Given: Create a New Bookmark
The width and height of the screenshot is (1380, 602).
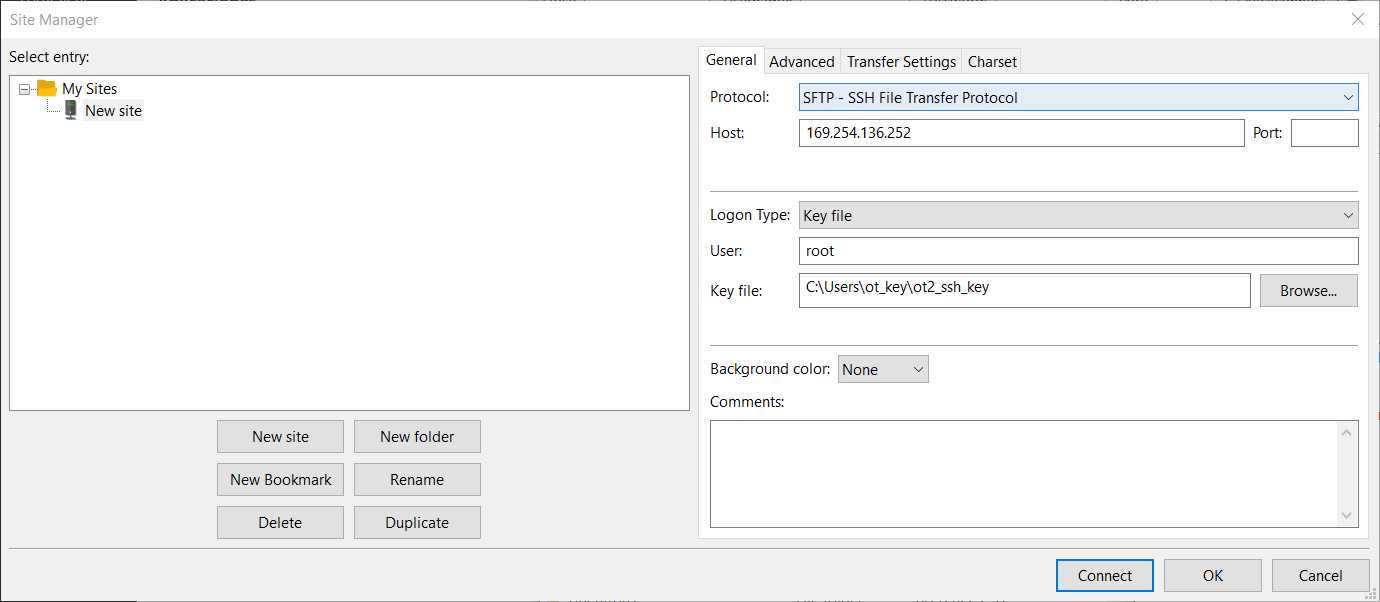Looking at the screenshot, I should [280, 480].
